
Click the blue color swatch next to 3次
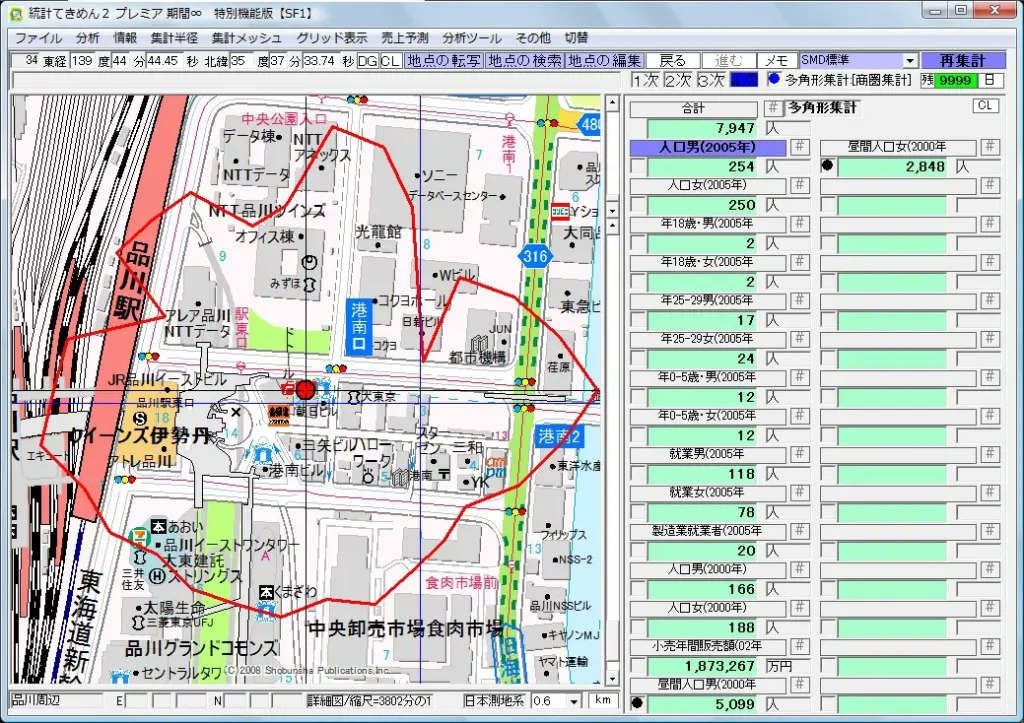coord(743,80)
